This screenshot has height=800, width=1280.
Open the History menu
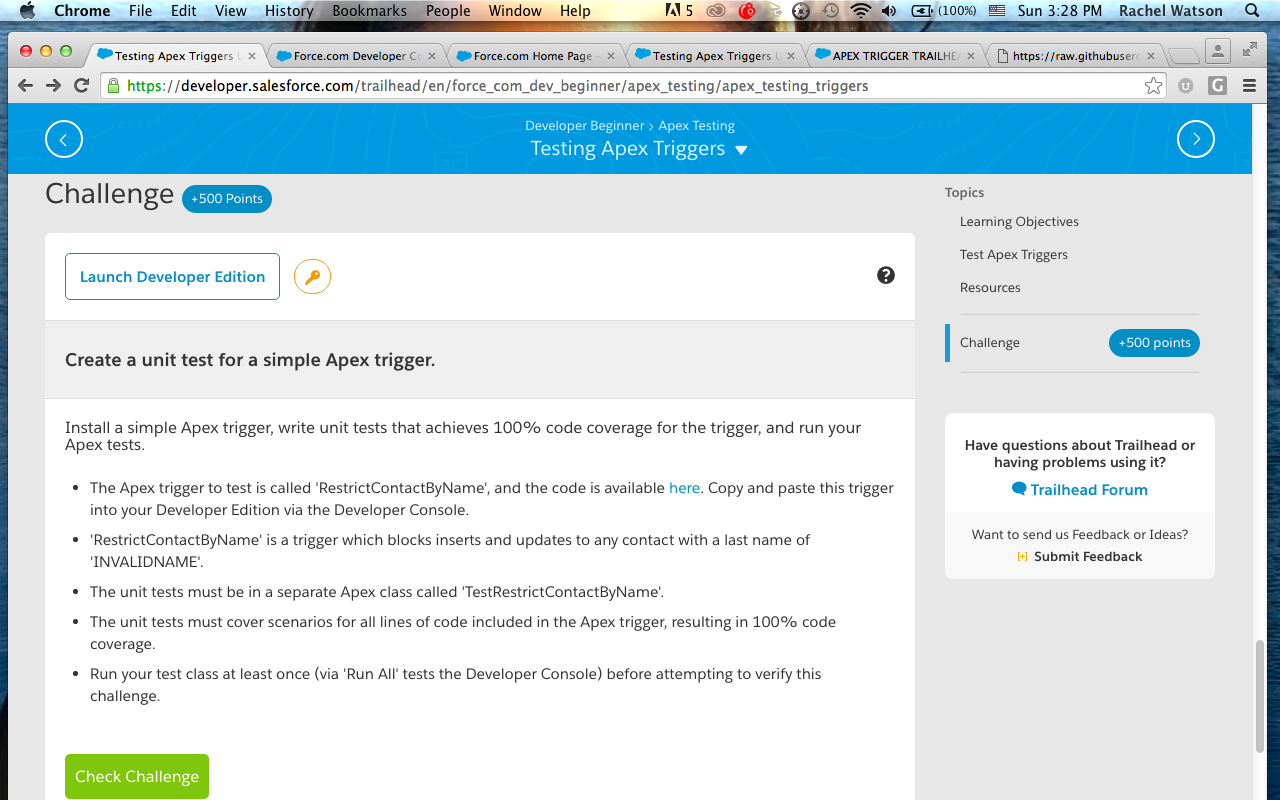(289, 11)
